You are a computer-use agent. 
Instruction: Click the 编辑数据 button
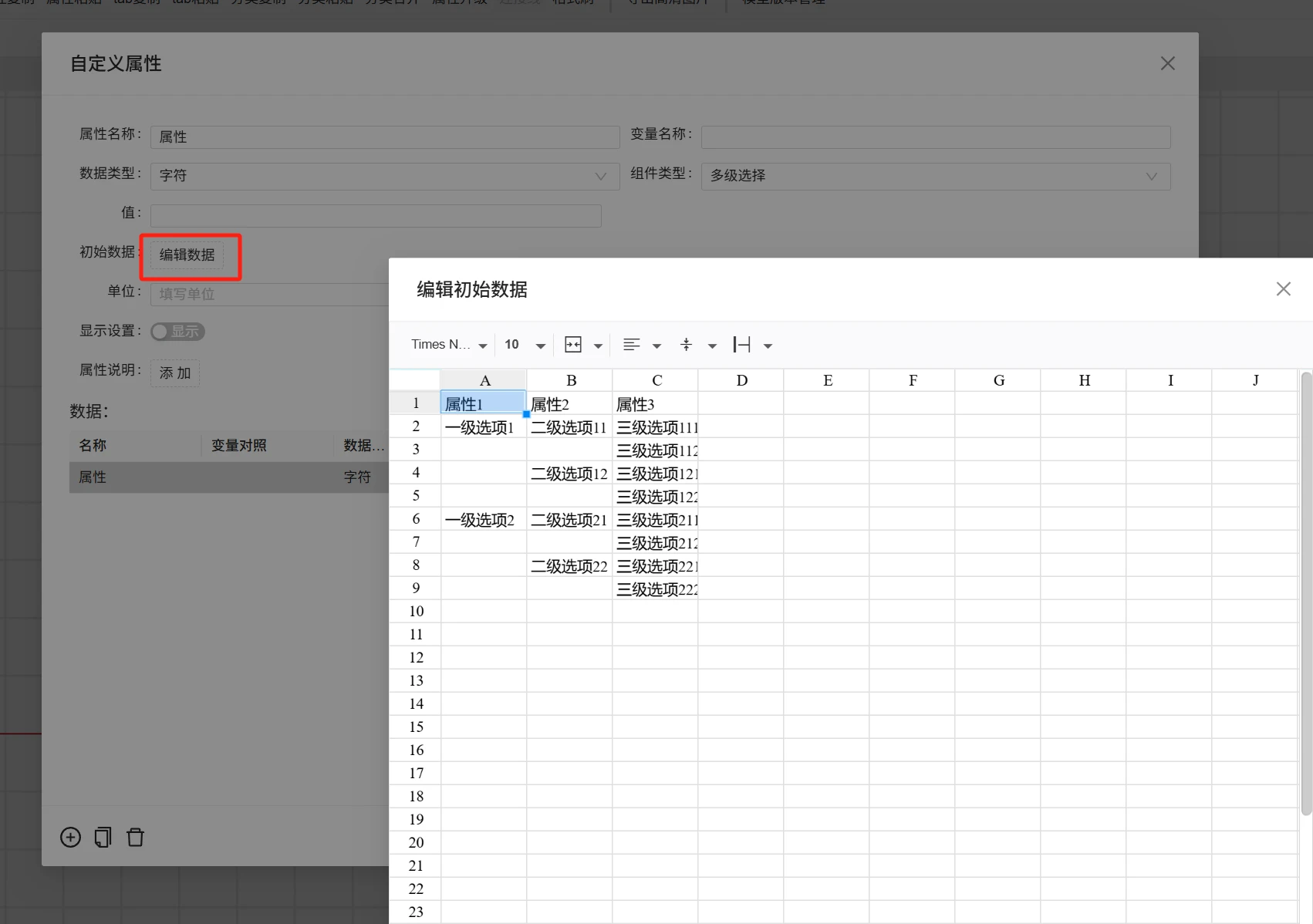(187, 255)
